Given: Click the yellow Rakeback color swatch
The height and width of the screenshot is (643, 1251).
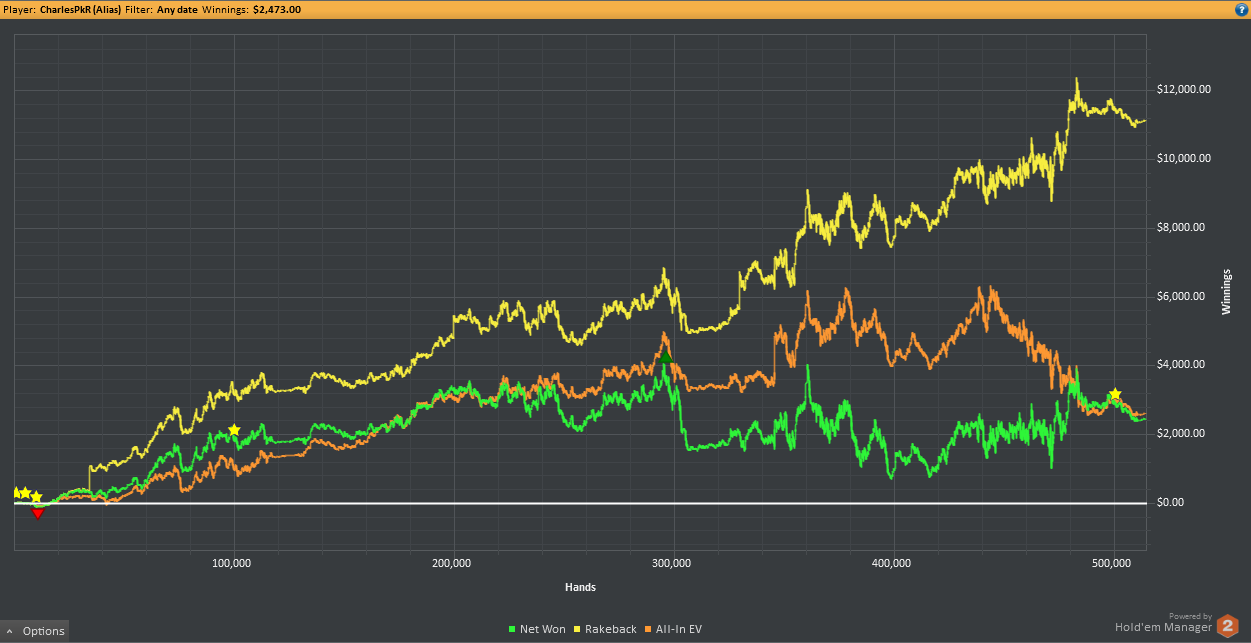Looking at the screenshot, I should (578, 629).
